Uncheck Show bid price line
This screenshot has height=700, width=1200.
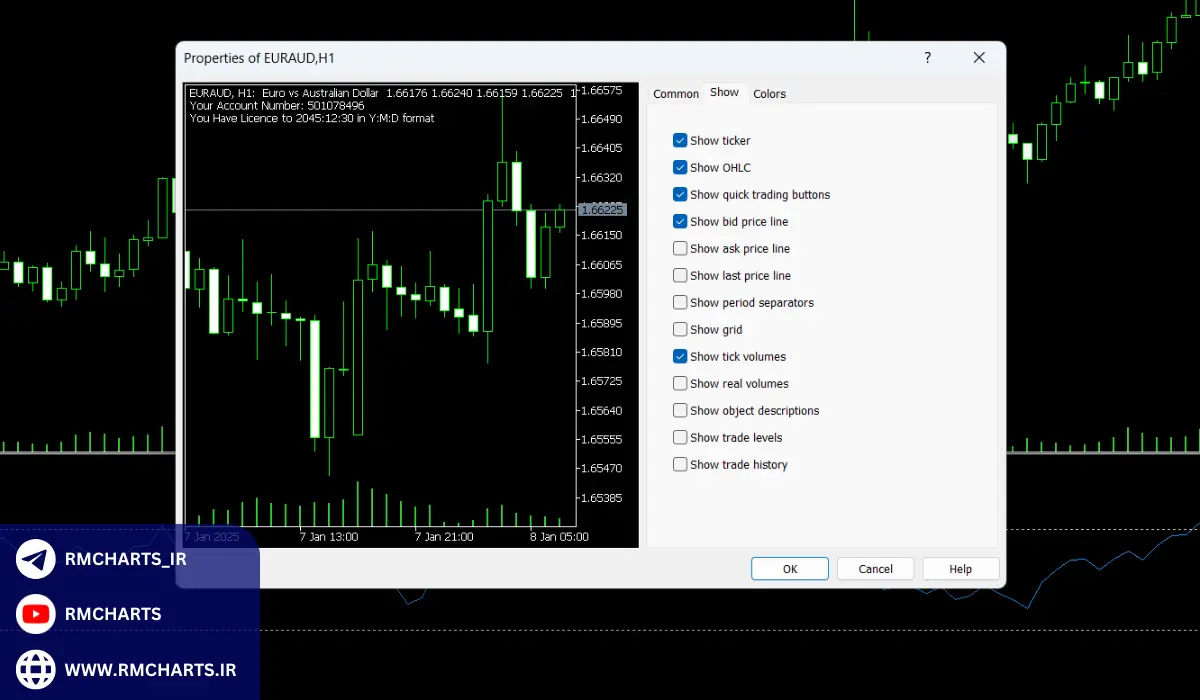pyautogui.click(x=681, y=222)
